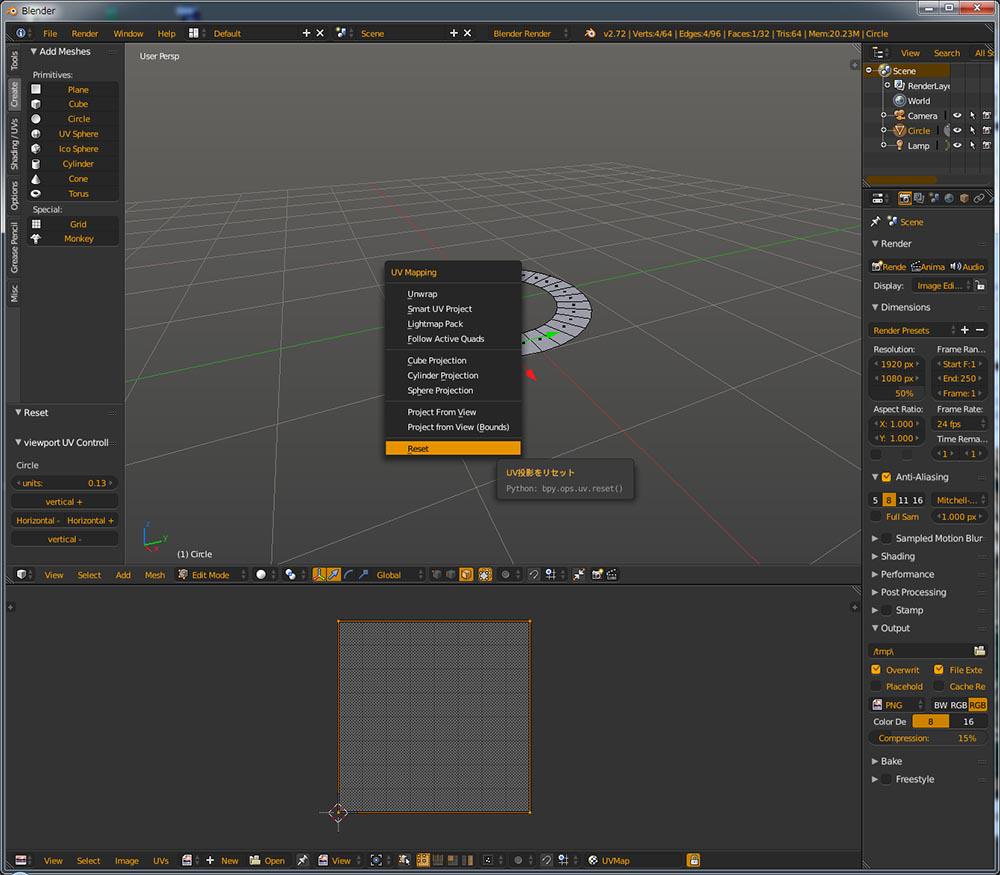The height and width of the screenshot is (875, 1000).
Task: Click the UV vertex select mode icon
Action: coord(422,860)
